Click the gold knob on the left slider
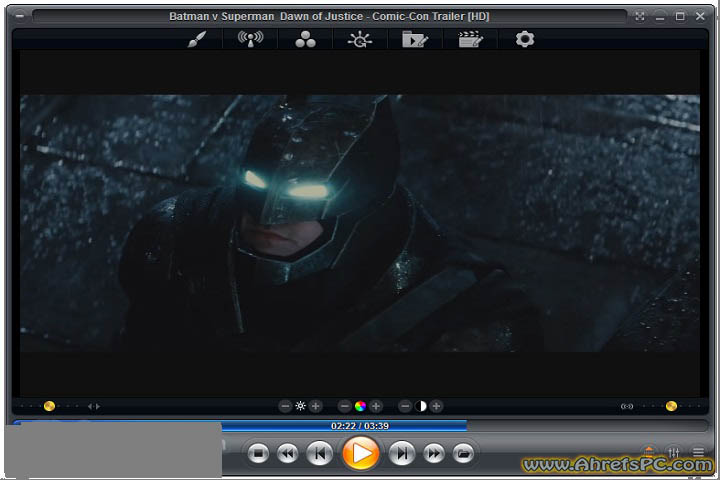 tap(49, 406)
